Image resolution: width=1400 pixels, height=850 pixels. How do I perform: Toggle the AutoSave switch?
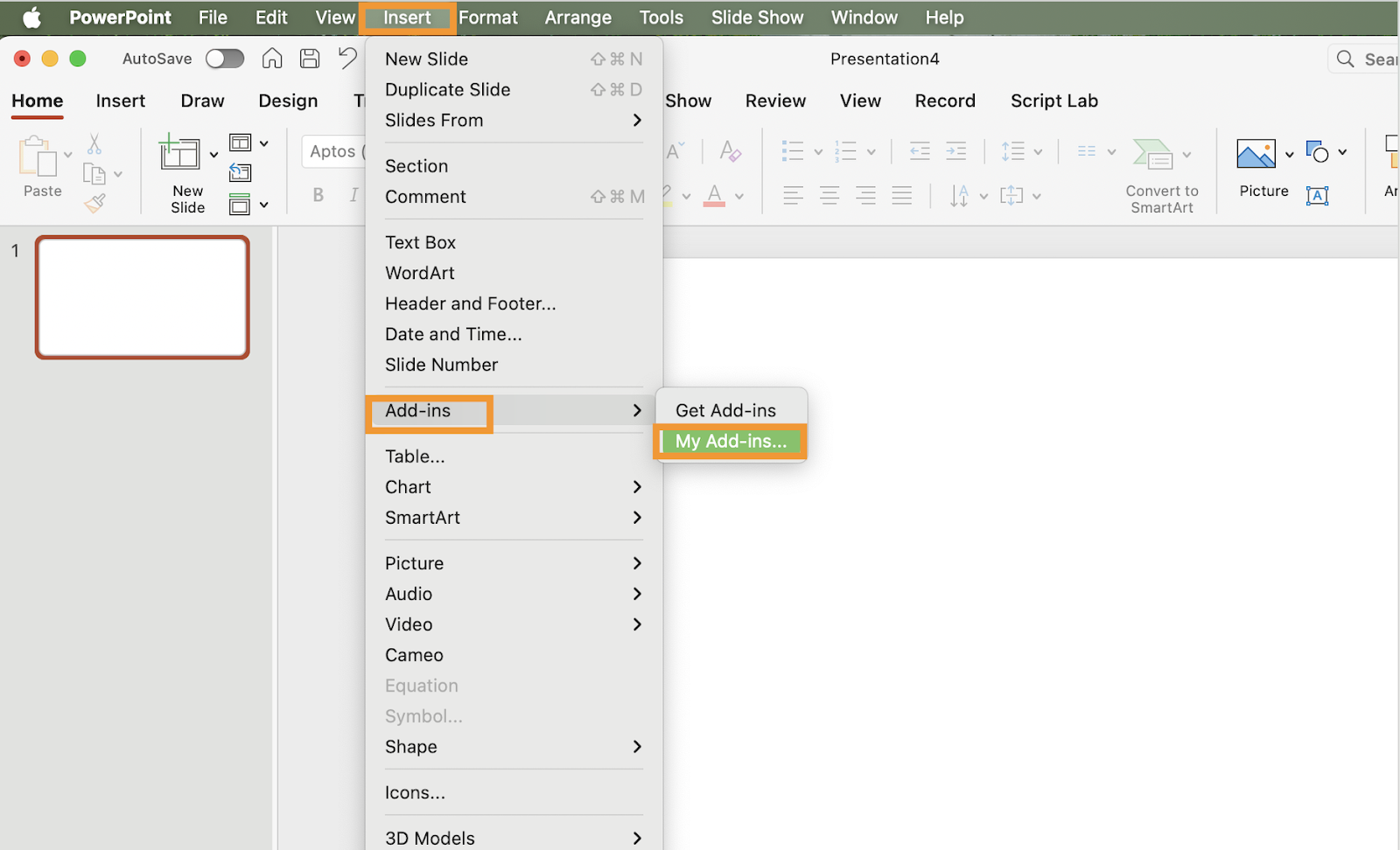point(225,59)
